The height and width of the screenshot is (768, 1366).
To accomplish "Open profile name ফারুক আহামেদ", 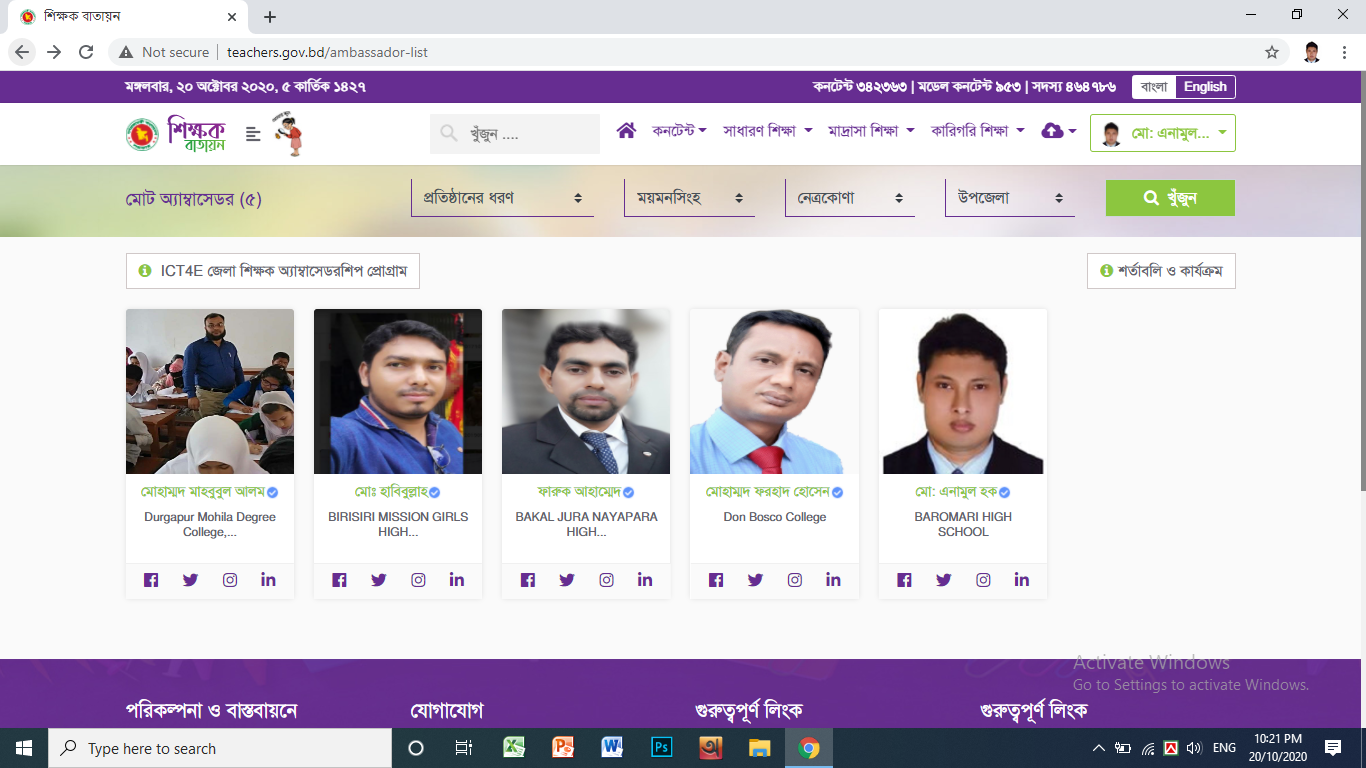I will (579, 492).
